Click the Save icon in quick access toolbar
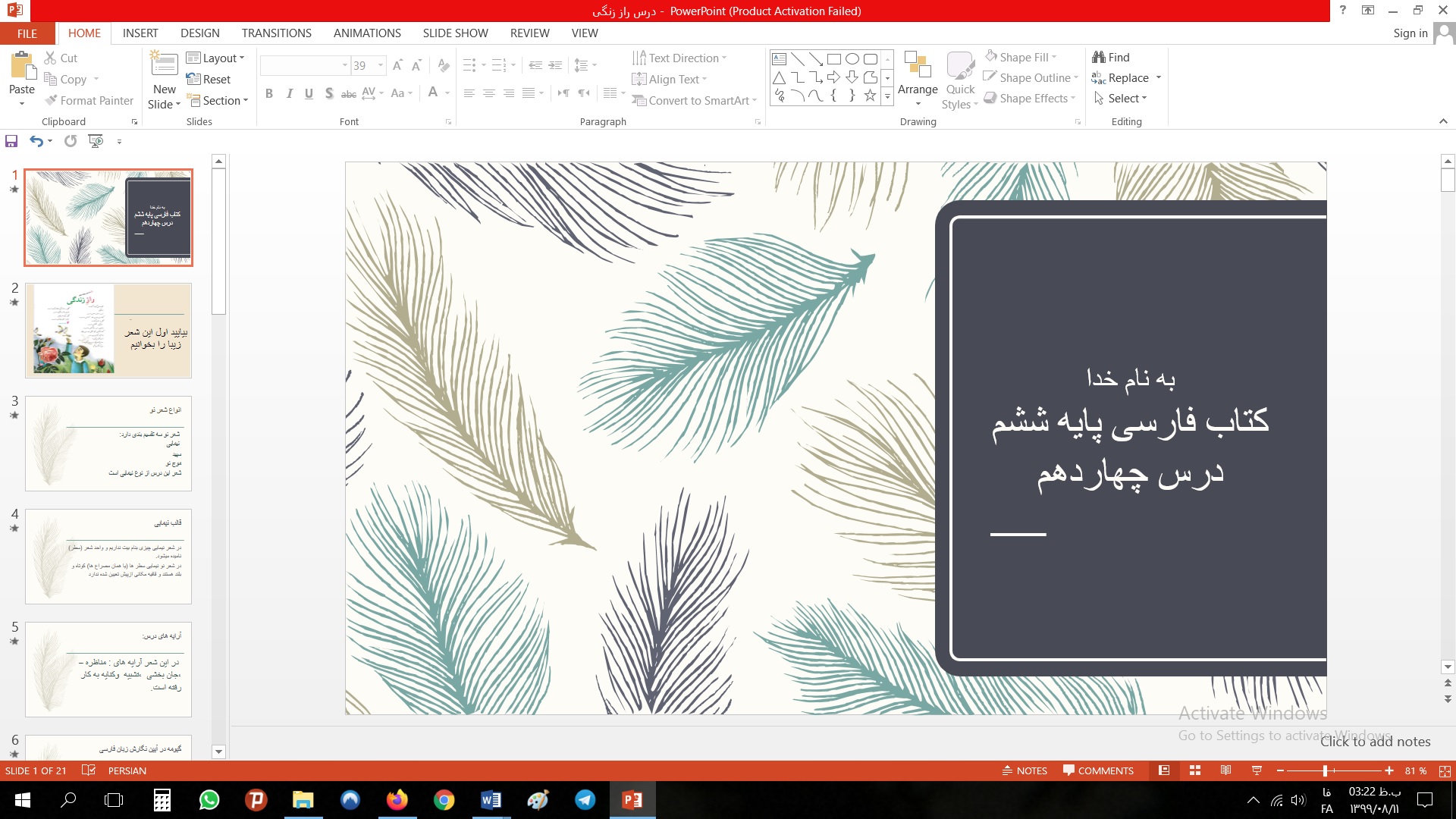The height and width of the screenshot is (819, 1456). click(x=11, y=141)
